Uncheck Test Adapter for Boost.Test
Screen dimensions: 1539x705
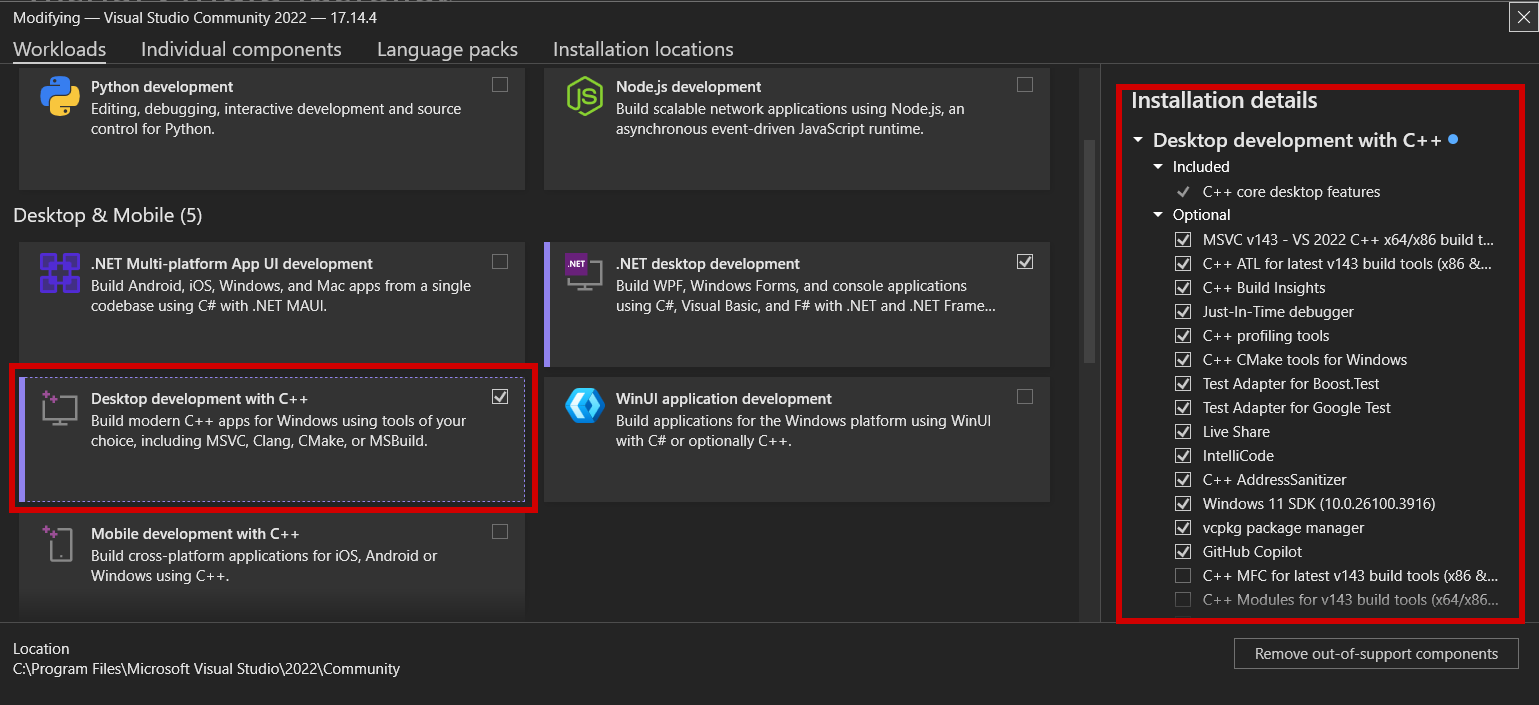[1183, 384]
